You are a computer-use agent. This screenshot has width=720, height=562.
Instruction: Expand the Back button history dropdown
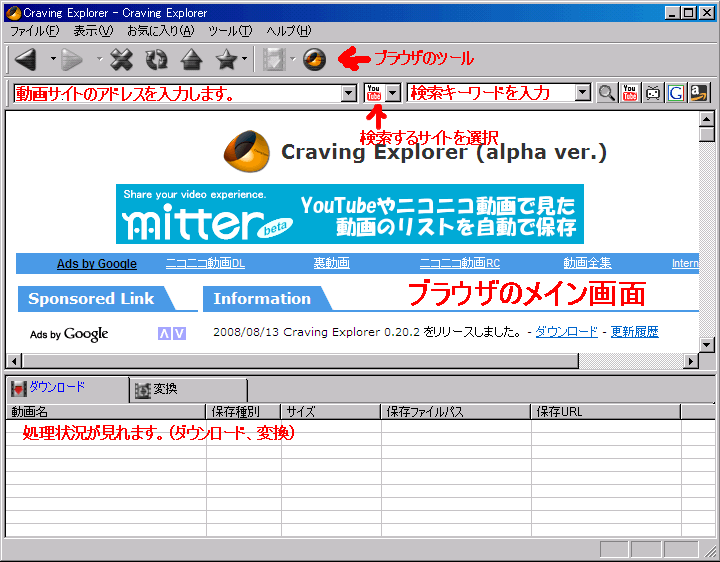(x=53, y=59)
